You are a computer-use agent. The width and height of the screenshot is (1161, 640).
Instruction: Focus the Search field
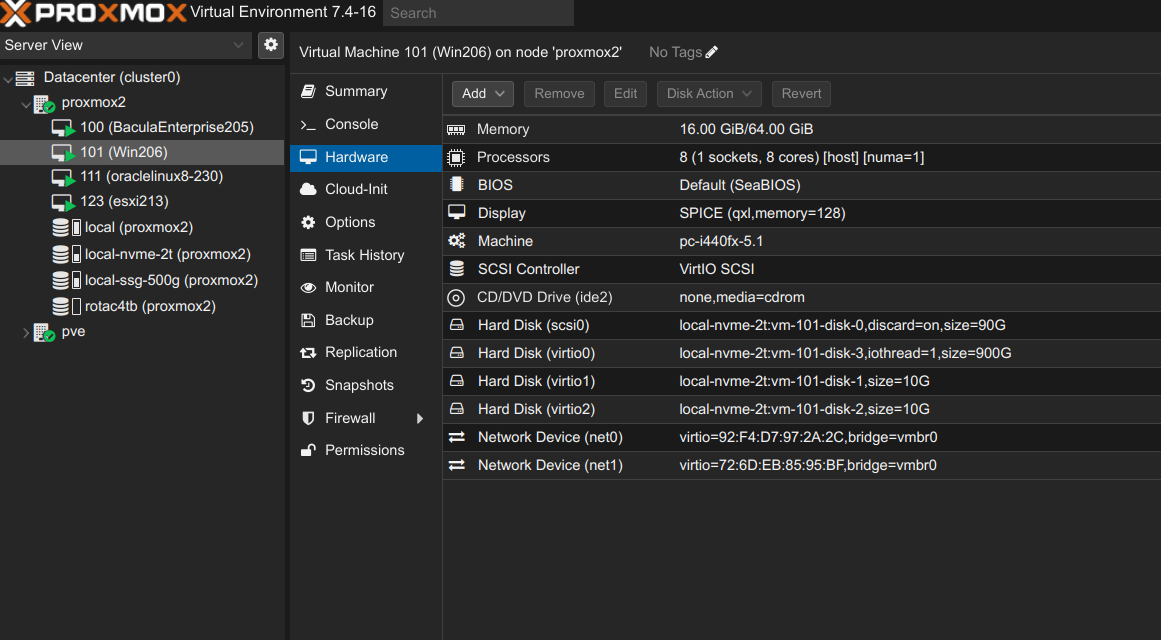(x=478, y=13)
